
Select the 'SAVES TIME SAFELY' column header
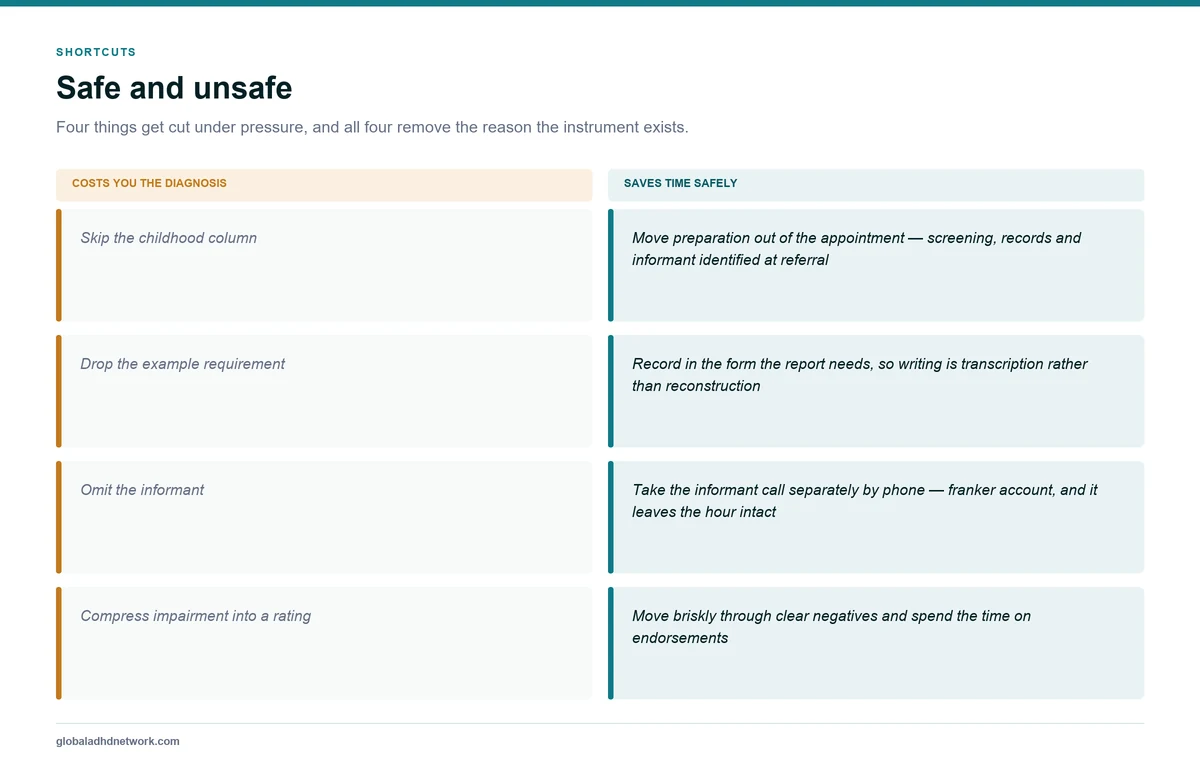pos(876,185)
